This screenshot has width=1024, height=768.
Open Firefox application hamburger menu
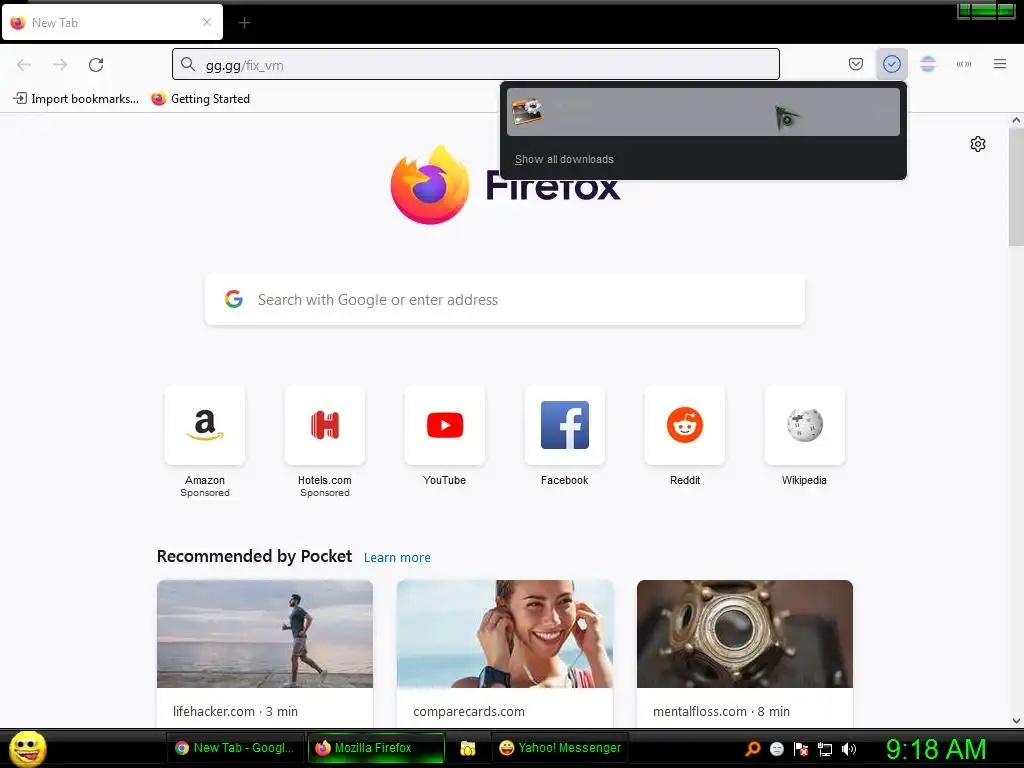point(999,64)
